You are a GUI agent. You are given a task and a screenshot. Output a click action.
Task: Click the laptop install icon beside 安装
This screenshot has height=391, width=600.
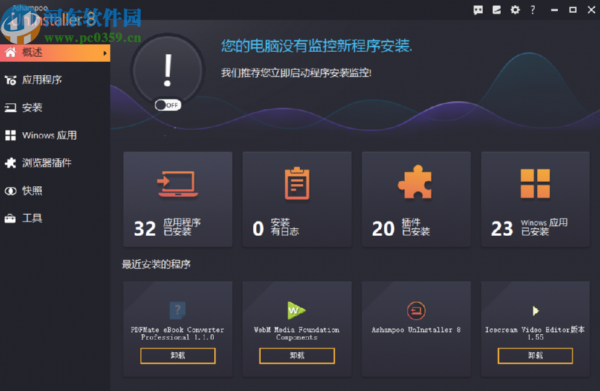10,108
